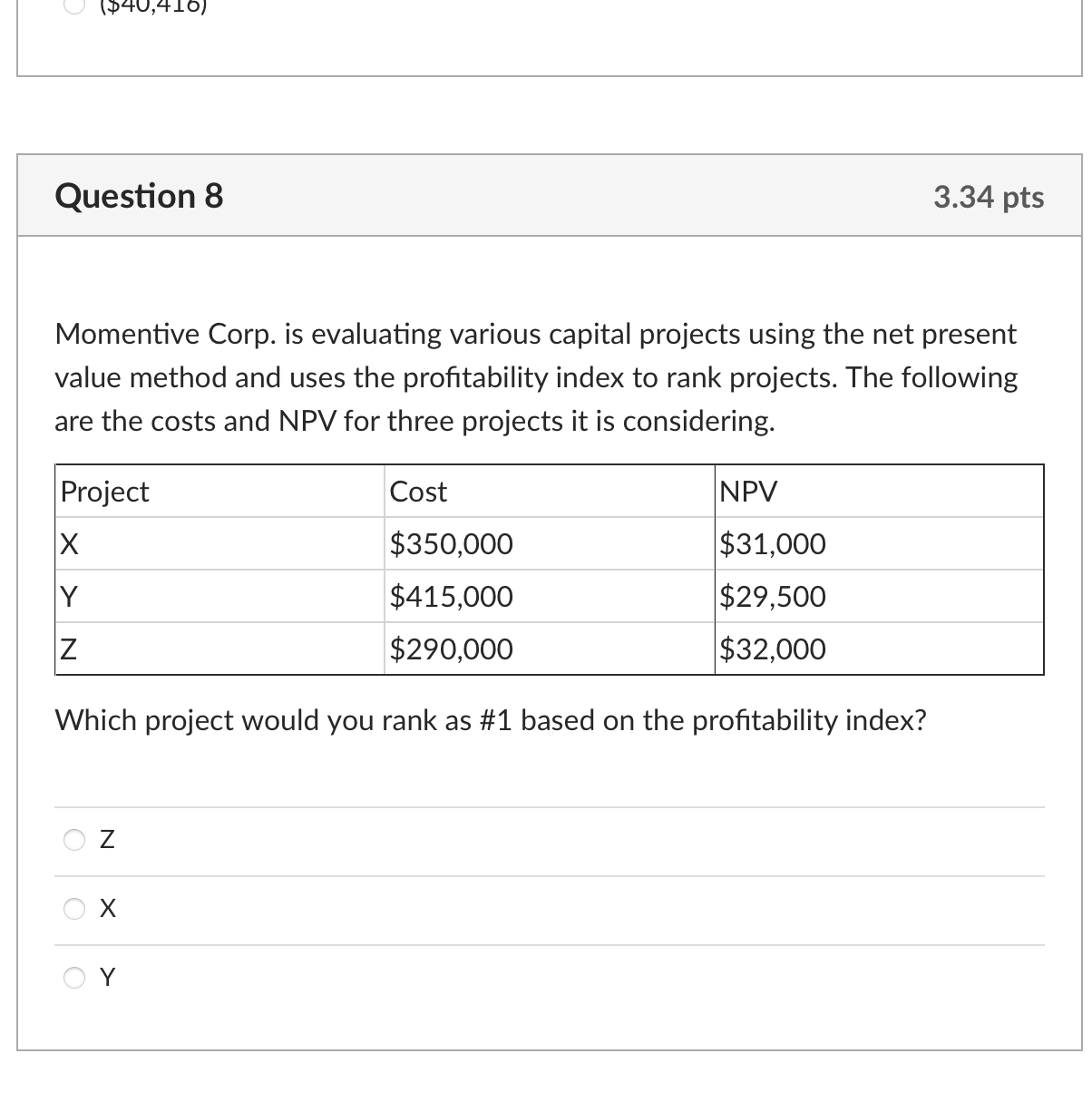Select the radio button for answer Y
Screen dimensions: 1092x1112
(x=74, y=977)
